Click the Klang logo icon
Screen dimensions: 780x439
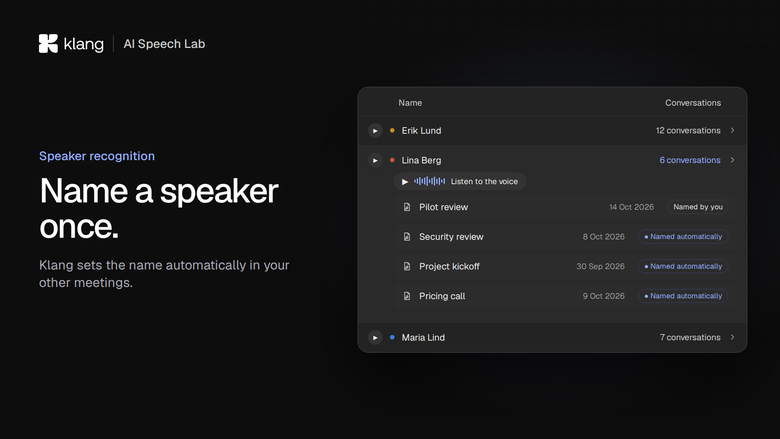tap(48, 44)
